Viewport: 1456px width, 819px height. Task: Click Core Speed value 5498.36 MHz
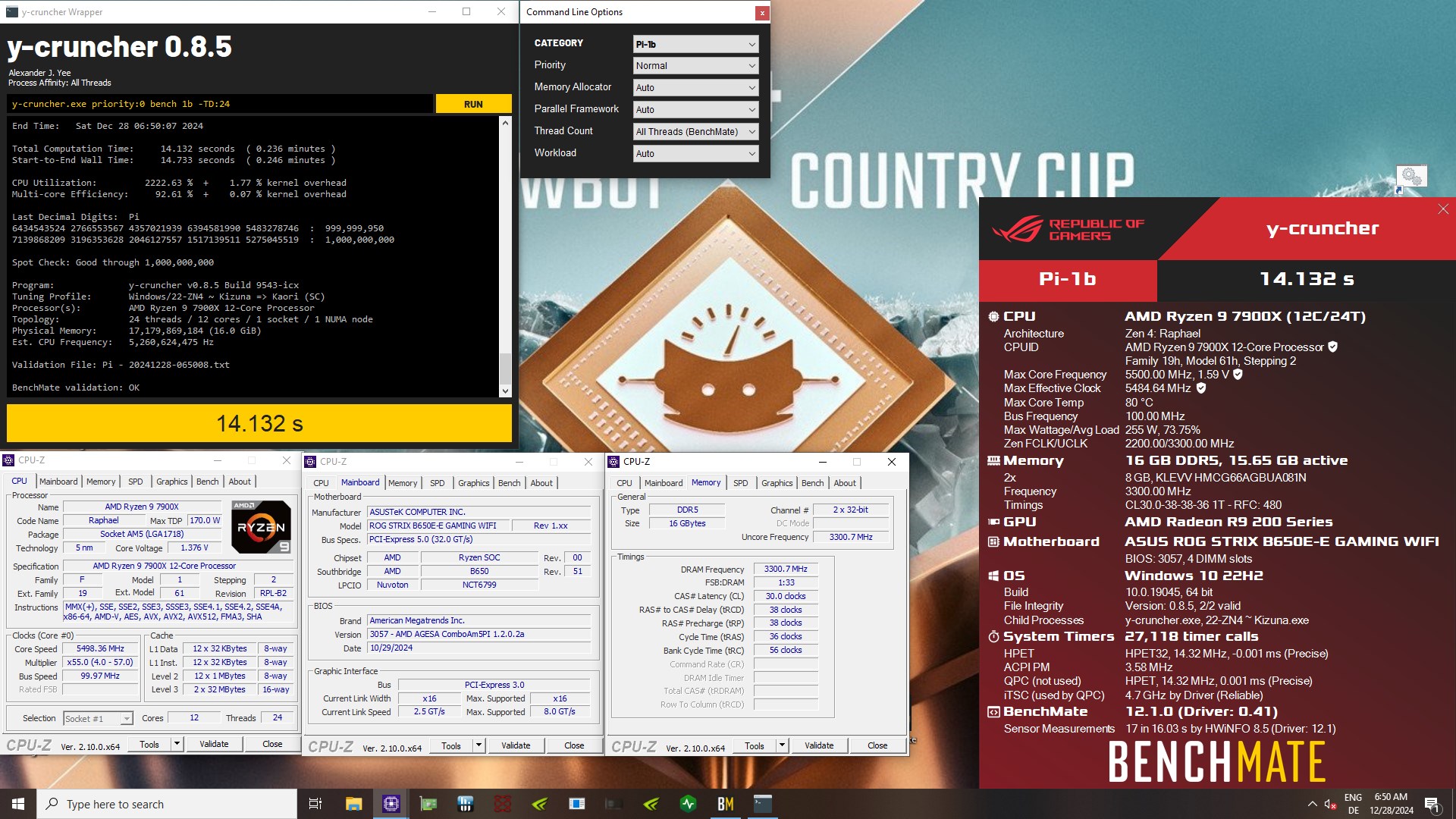tap(100, 649)
